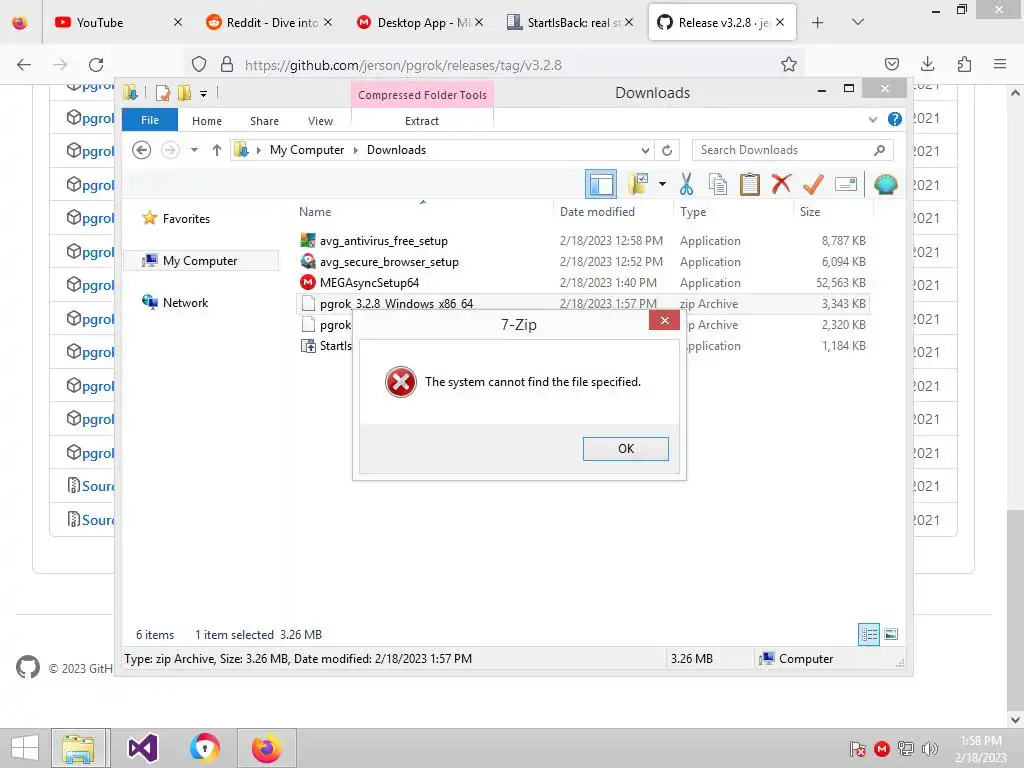Refresh the Downloads folder view
Screen dimensions: 1024x768
click(x=667, y=150)
